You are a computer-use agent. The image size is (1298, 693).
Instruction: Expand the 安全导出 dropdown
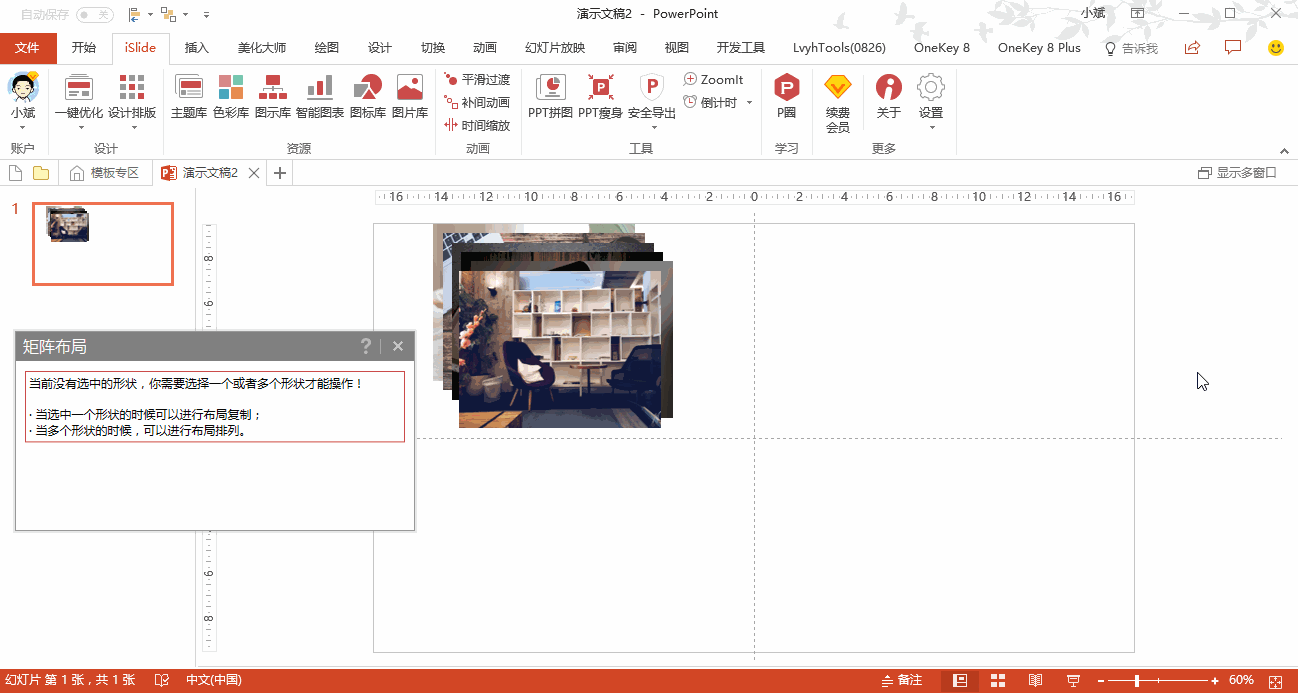click(652, 127)
